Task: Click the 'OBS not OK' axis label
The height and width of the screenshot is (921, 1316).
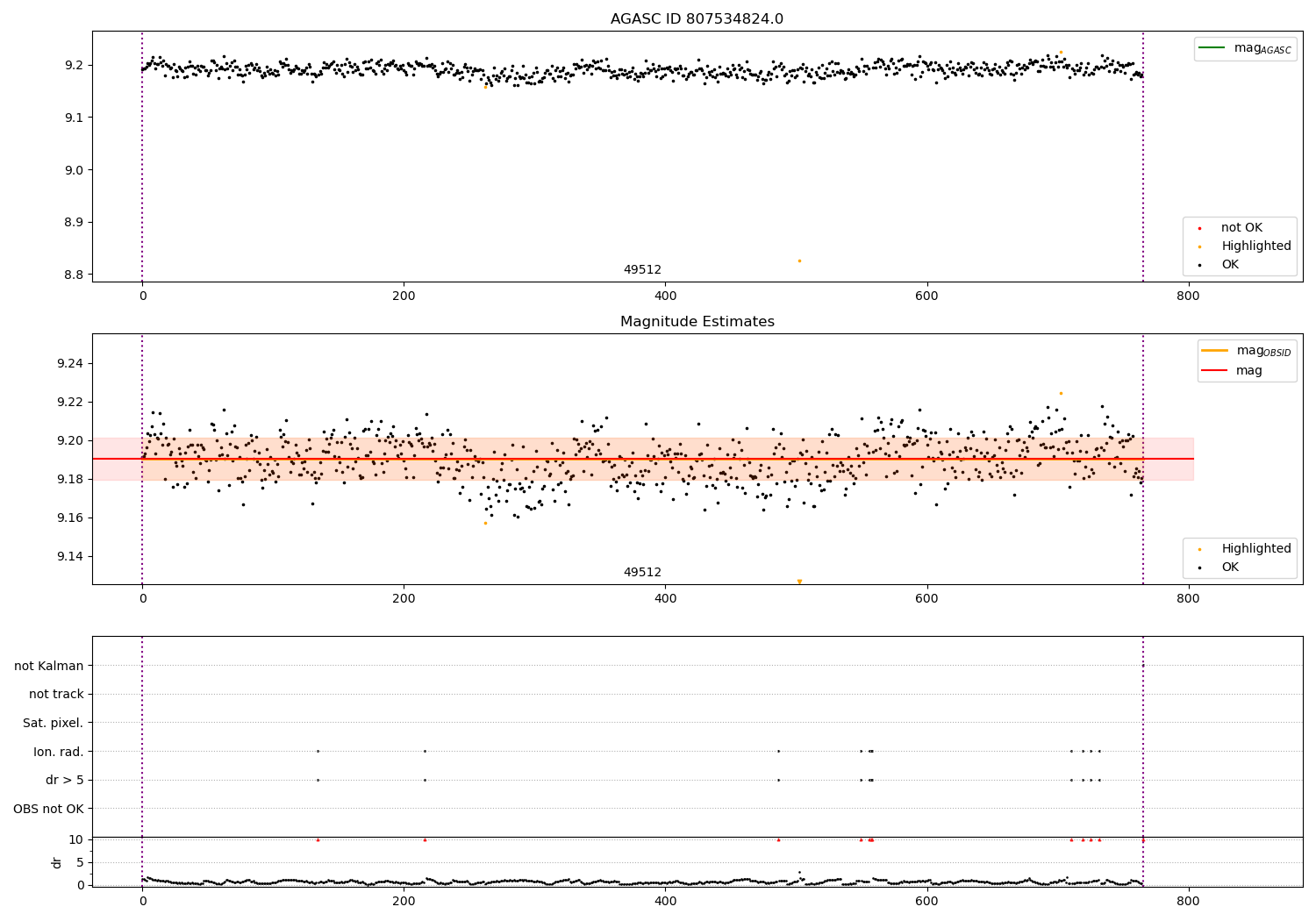Action: pyautogui.click(x=49, y=809)
